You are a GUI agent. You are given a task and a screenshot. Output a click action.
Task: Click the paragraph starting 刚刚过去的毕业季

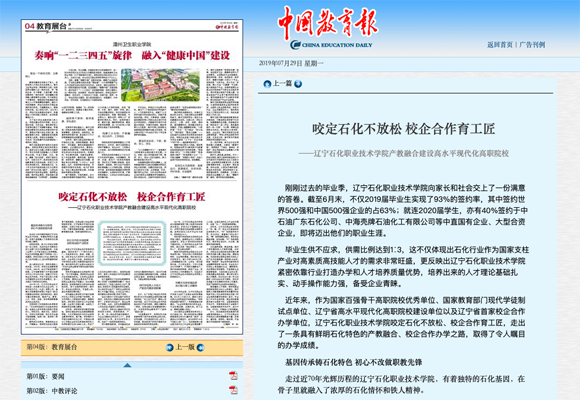coord(403,211)
